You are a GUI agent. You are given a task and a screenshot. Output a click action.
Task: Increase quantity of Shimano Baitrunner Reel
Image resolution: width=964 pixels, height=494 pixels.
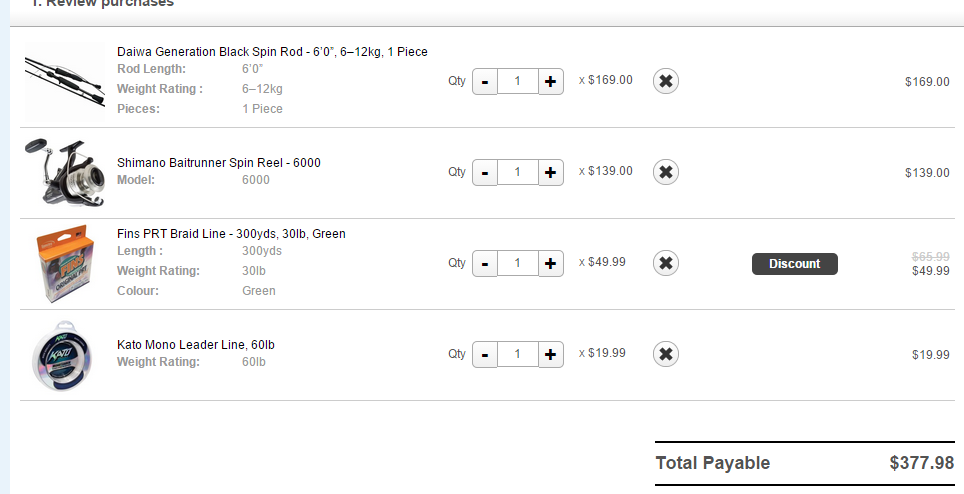[x=550, y=172]
